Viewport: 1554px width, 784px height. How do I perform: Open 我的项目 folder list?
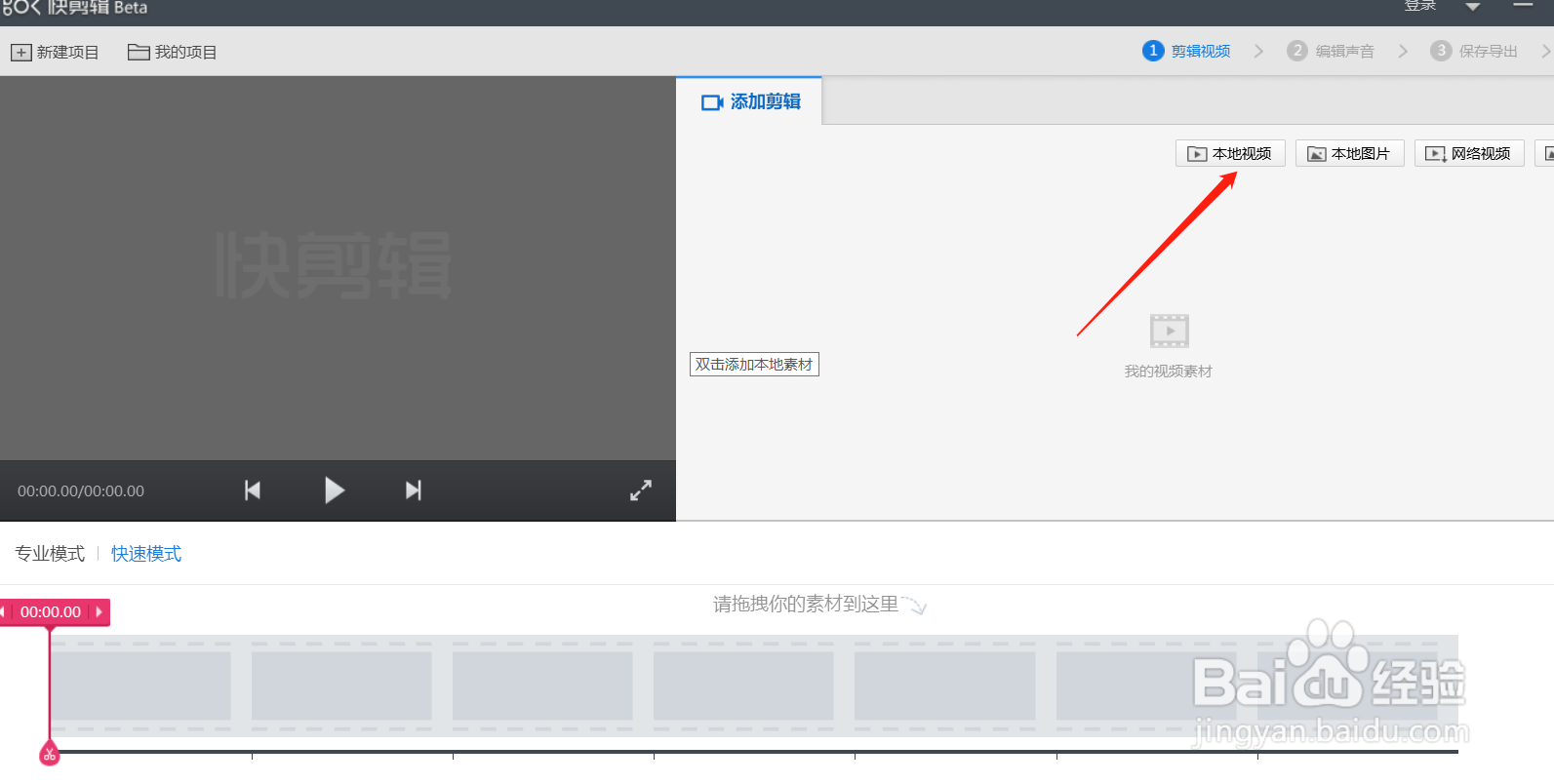click(x=172, y=52)
